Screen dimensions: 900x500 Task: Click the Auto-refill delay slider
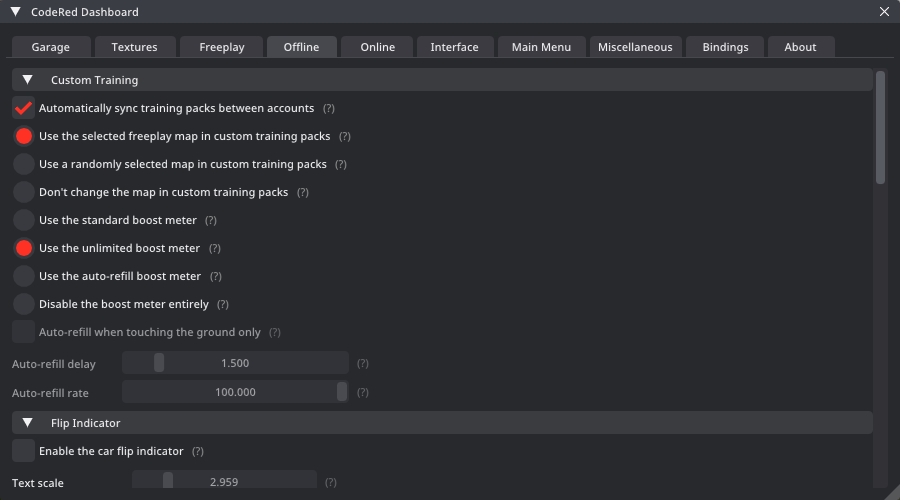(x=235, y=363)
